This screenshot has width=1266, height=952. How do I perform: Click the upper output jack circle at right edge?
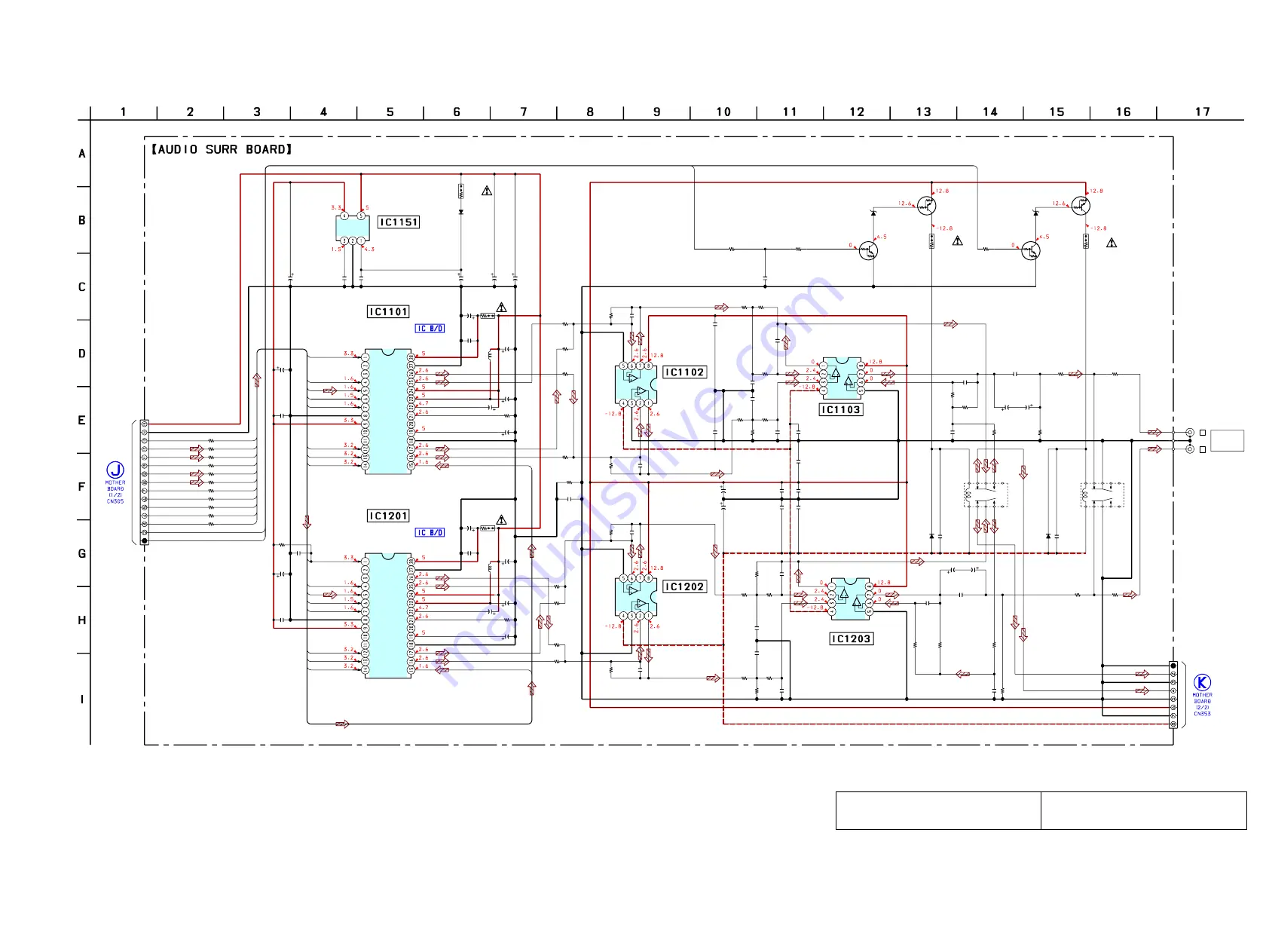point(1190,433)
